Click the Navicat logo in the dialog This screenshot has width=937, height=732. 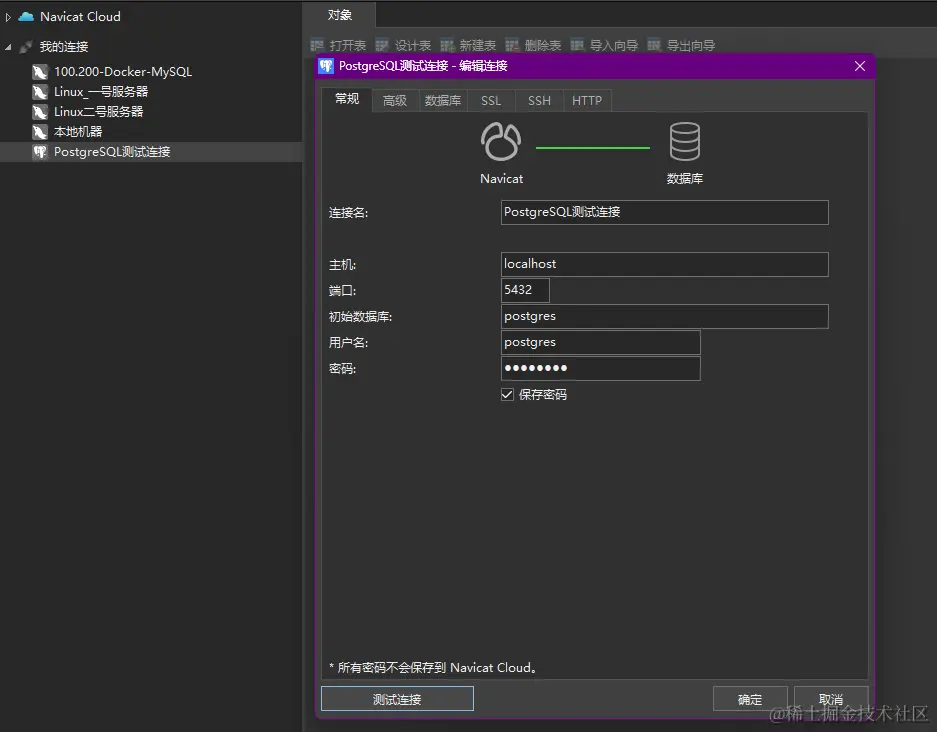(x=501, y=142)
